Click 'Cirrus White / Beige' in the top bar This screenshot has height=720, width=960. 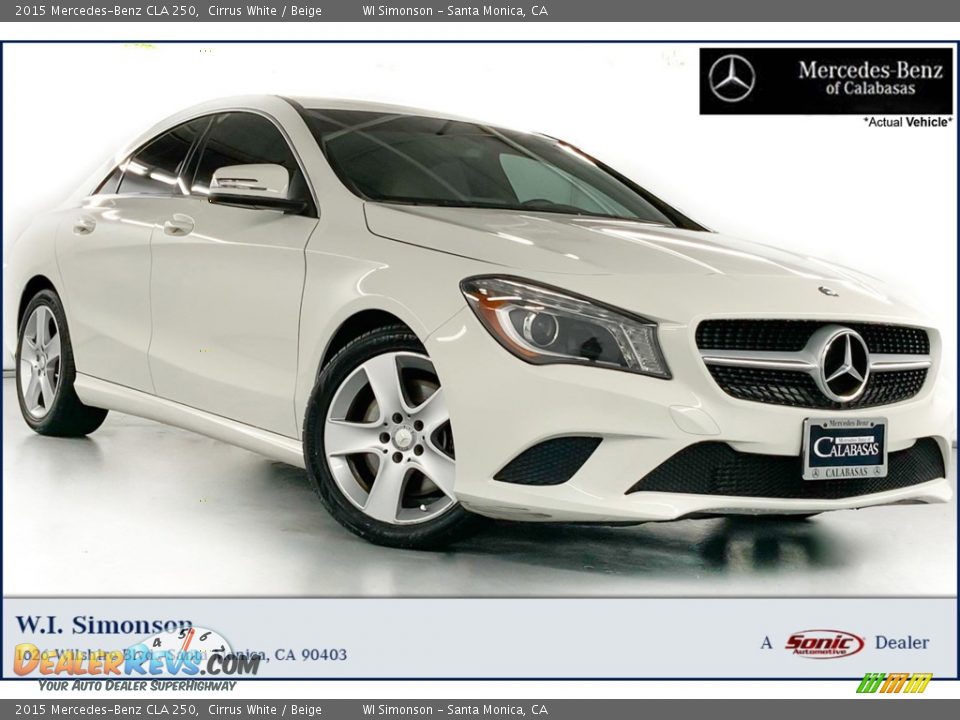265,11
